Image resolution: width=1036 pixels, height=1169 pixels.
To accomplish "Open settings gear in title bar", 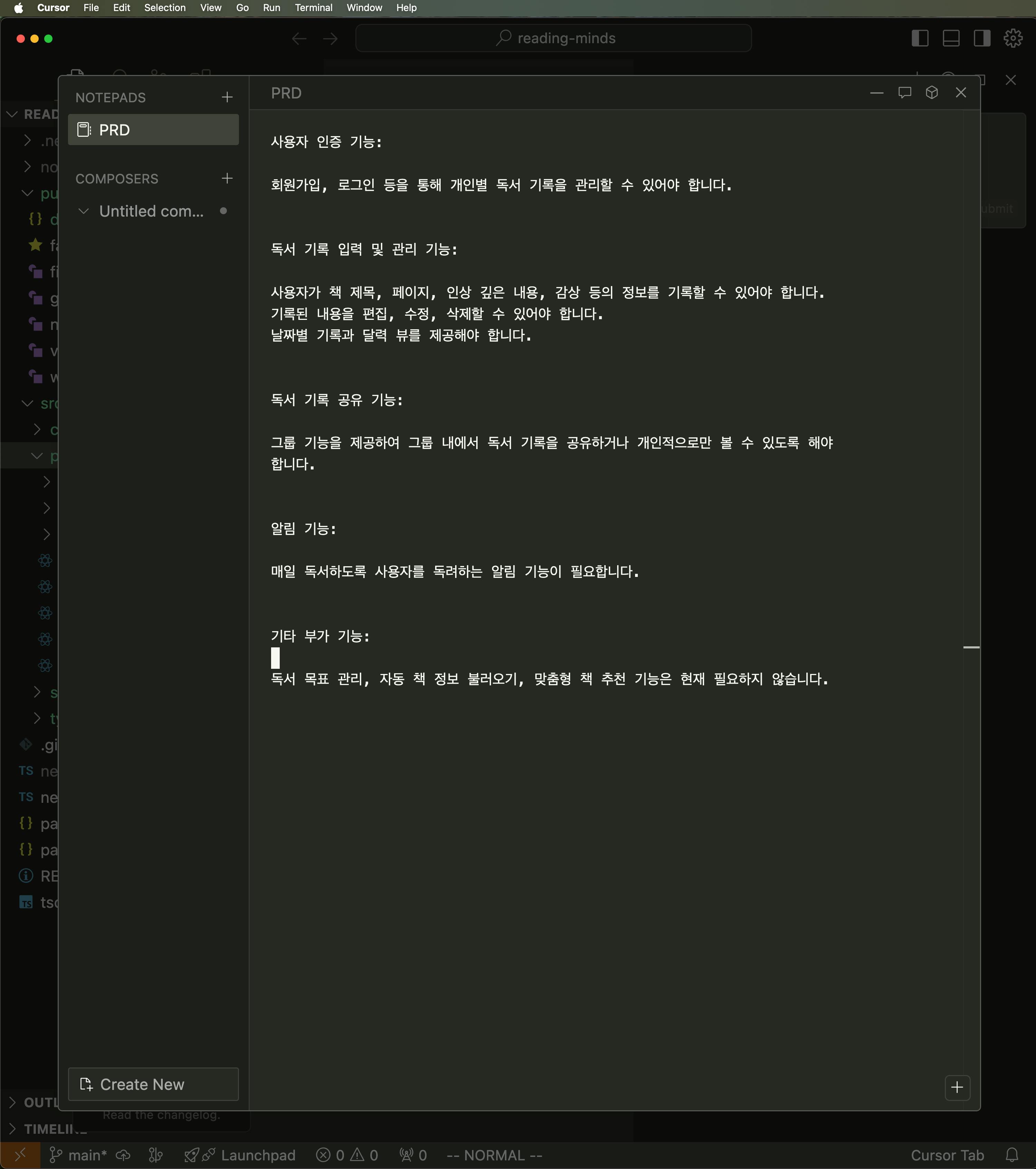I will pyautogui.click(x=1013, y=38).
